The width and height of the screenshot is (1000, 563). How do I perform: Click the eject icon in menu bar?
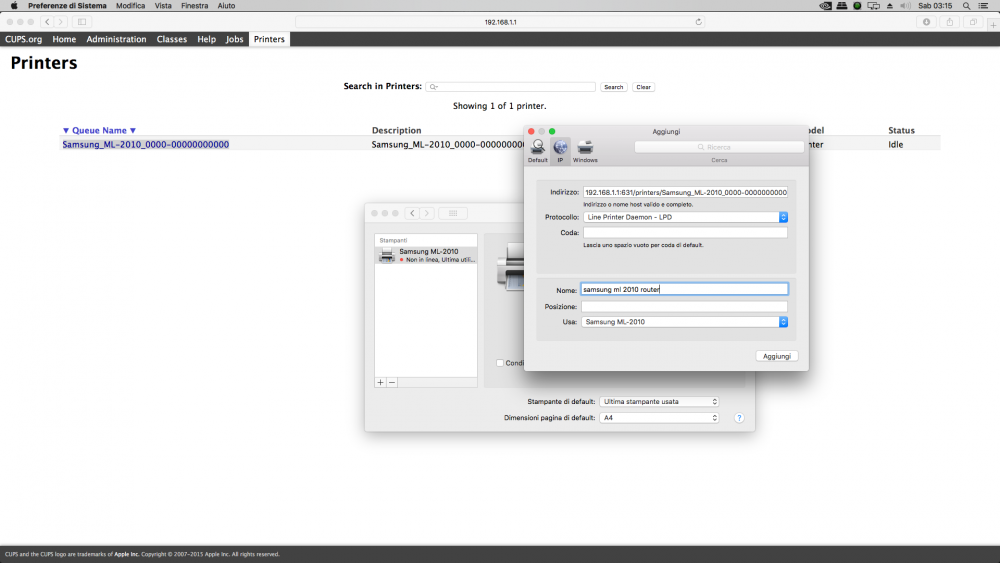tap(890, 6)
